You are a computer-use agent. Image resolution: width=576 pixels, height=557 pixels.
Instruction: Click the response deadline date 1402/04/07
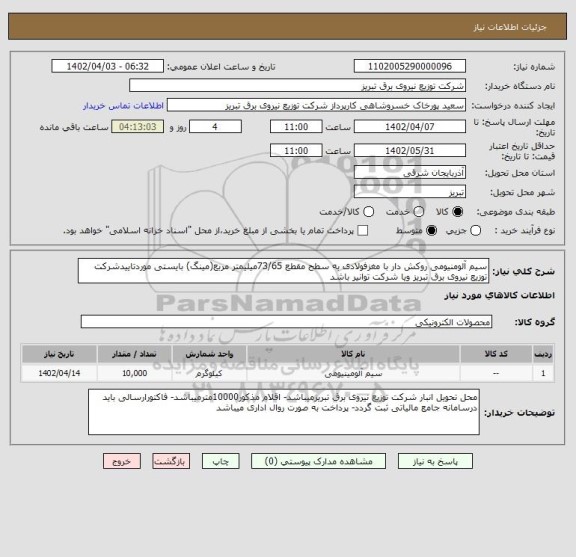(410, 127)
